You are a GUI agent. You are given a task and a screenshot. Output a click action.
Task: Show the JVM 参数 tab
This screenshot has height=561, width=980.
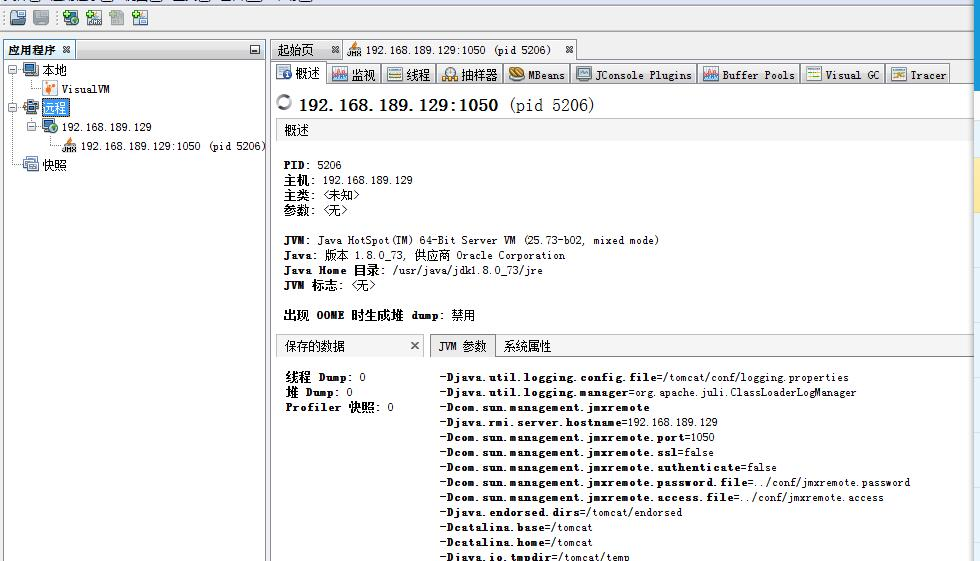[x=462, y=346]
